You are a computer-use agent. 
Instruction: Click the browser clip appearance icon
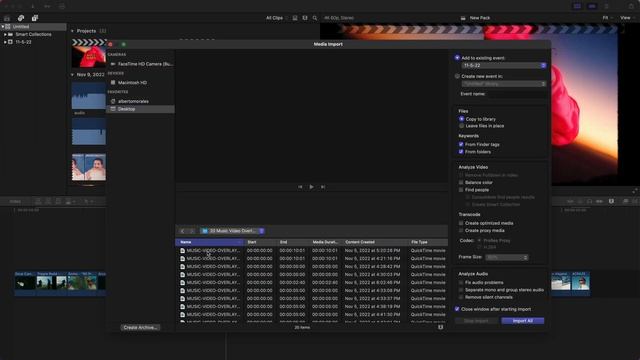(x=295, y=18)
